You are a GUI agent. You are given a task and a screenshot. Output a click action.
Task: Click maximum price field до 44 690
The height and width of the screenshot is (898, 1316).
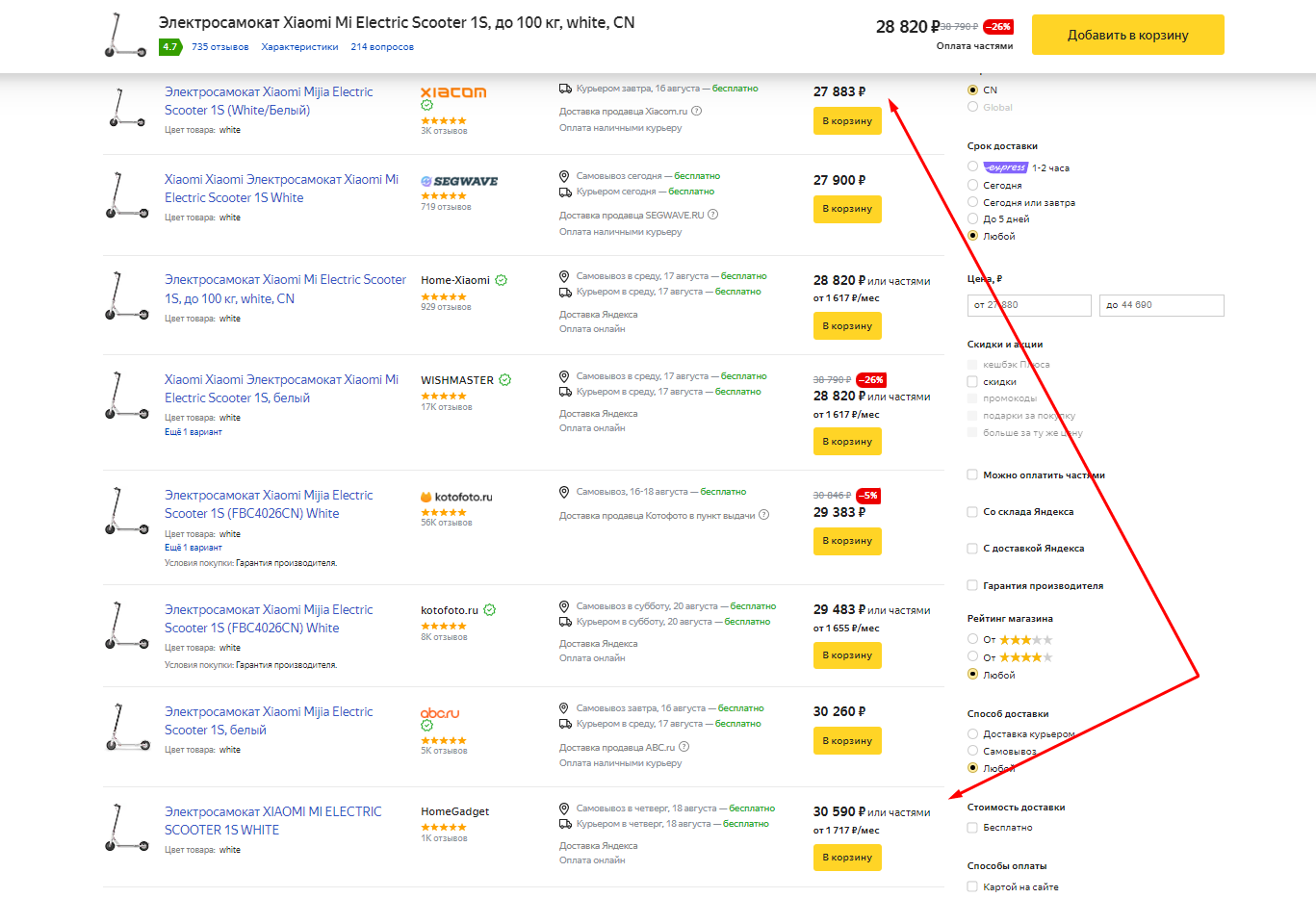pos(1162,305)
